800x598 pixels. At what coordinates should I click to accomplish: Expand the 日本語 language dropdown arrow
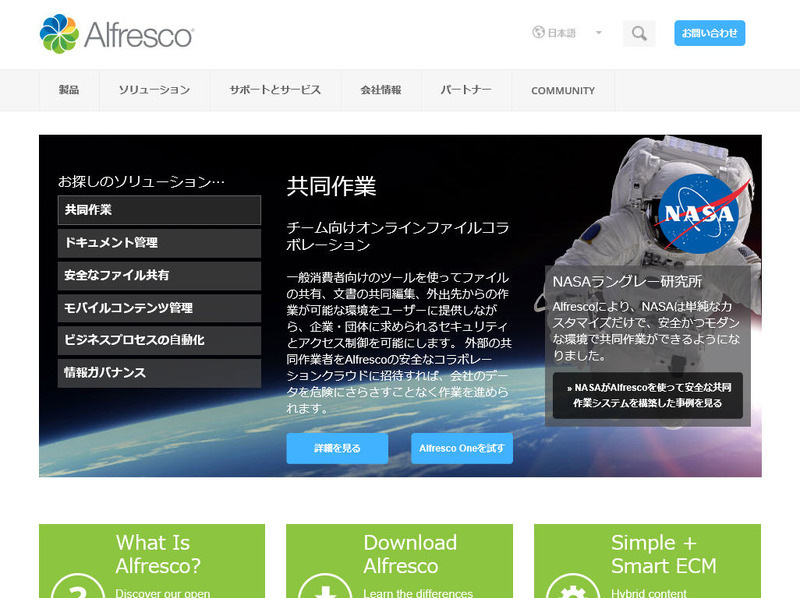click(598, 33)
